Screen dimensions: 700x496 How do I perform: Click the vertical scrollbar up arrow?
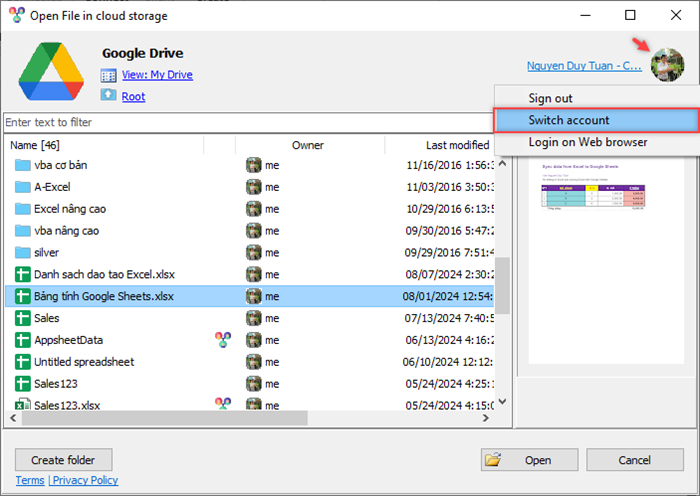click(x=503, y=163)
